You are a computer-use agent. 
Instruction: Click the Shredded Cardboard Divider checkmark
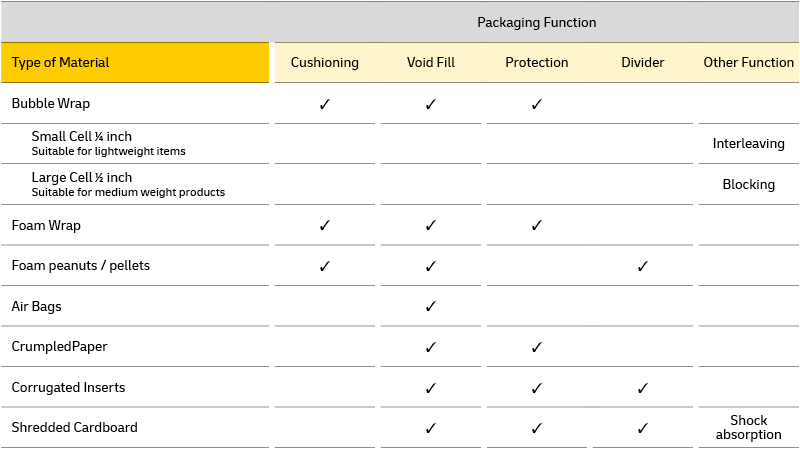(x=642, y=428)
